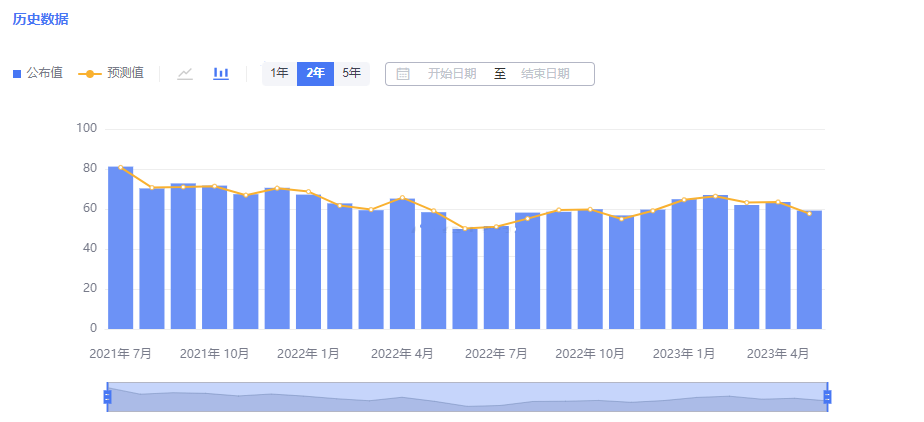The height and width of the screenshot is (422, 924).
Task: Click the 2023年 4月 axis label
Action: [x=778, y=354]
